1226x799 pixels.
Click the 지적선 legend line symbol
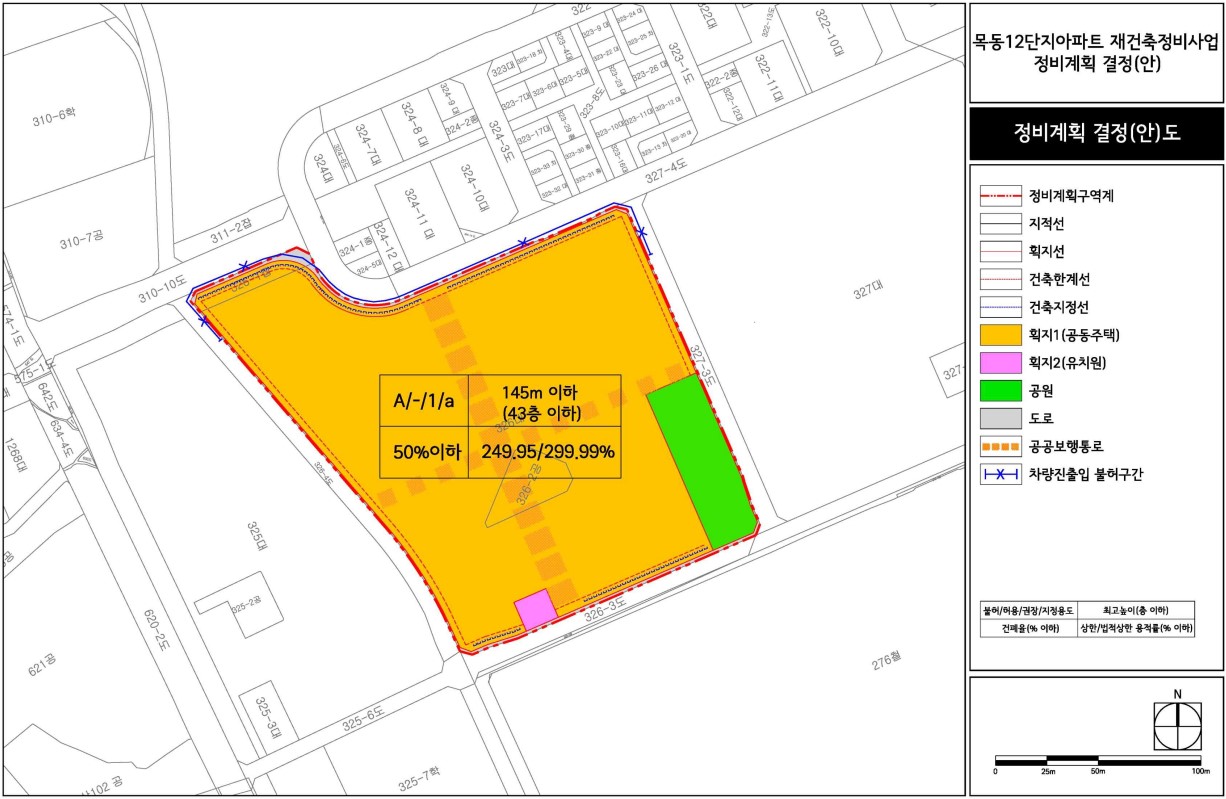[1000, 223]
